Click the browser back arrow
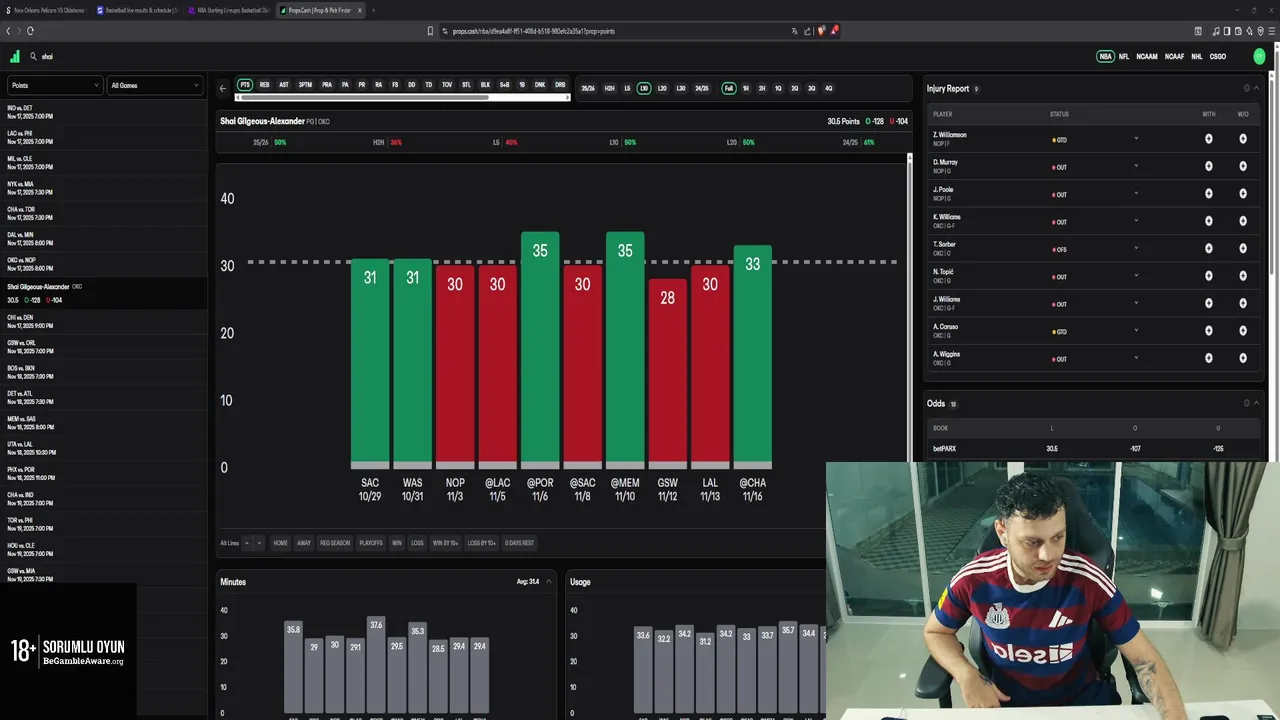Screen dimensions: 1280x720 click(x=8, y=31)
